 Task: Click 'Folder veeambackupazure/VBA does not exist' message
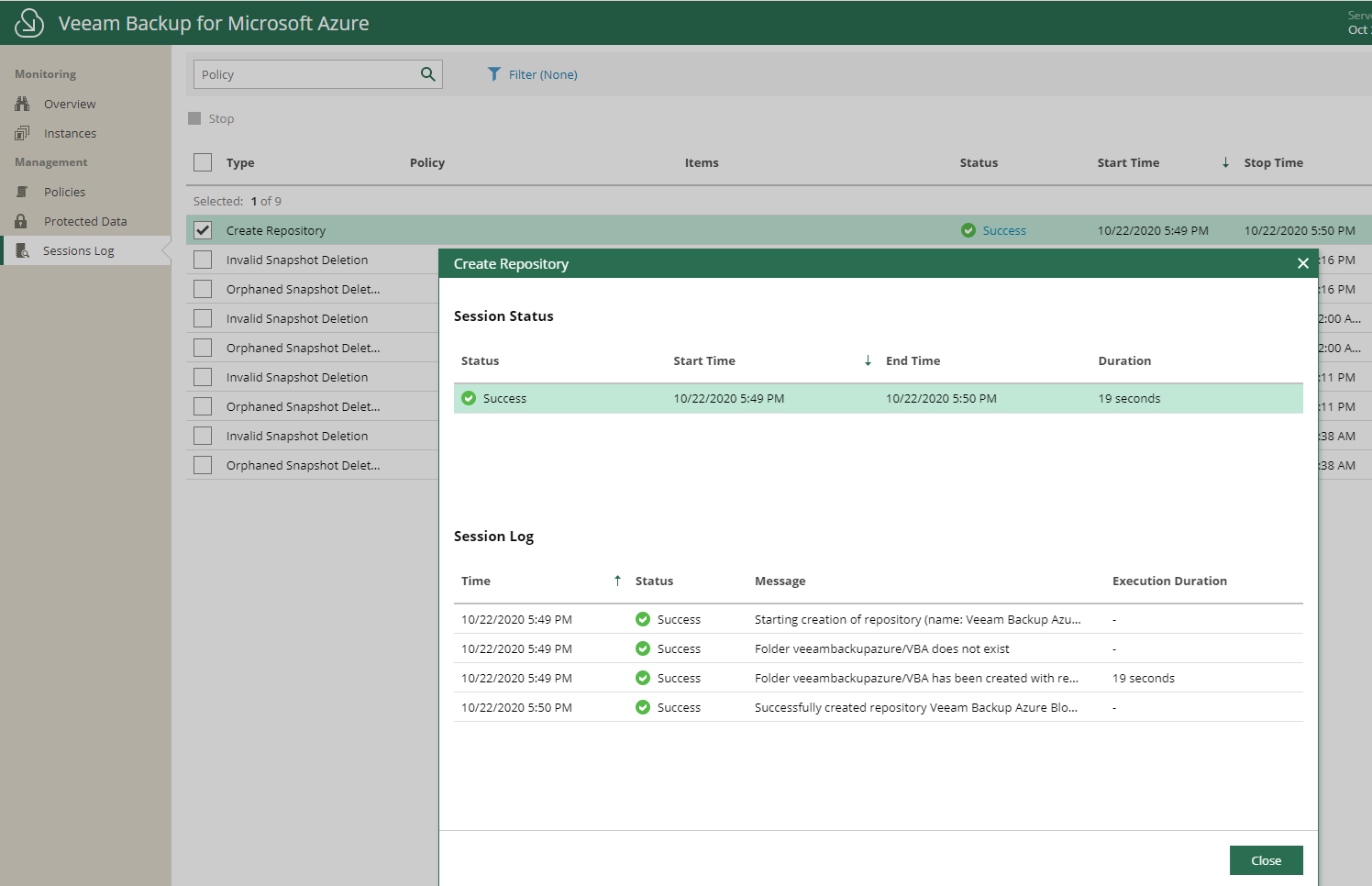click(x=881, y=648)
